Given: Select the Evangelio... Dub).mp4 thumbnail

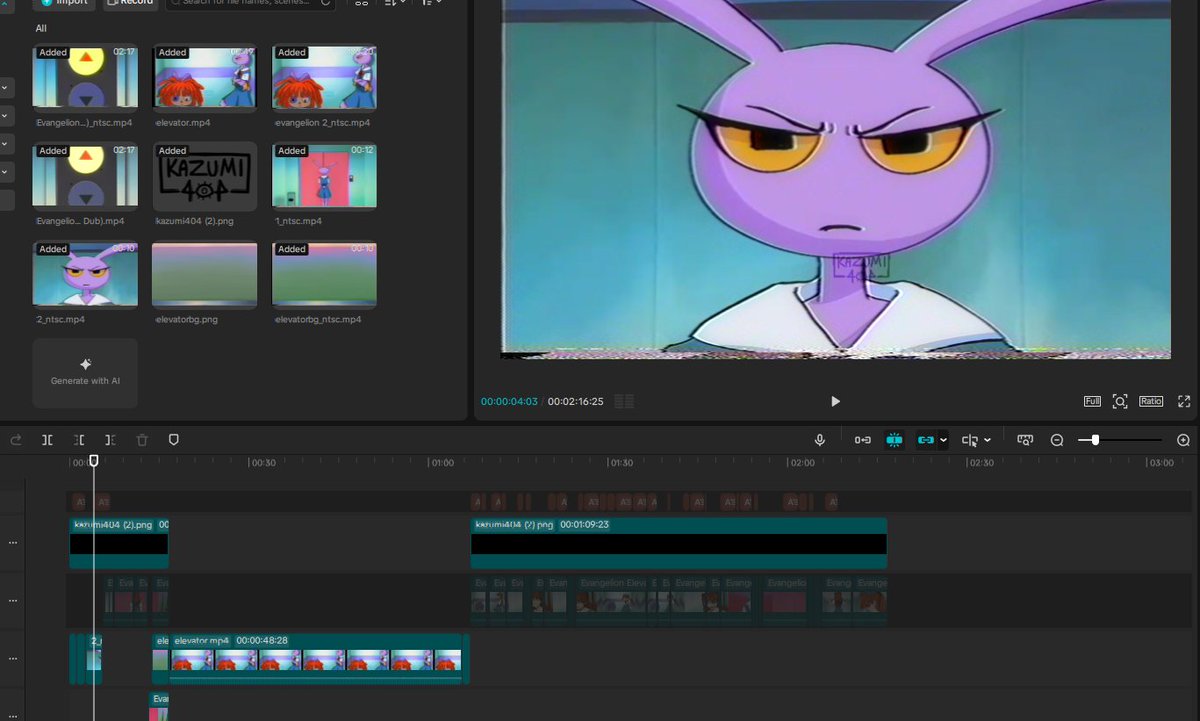Looking at the screenshot, I should (x=85, y=174).
